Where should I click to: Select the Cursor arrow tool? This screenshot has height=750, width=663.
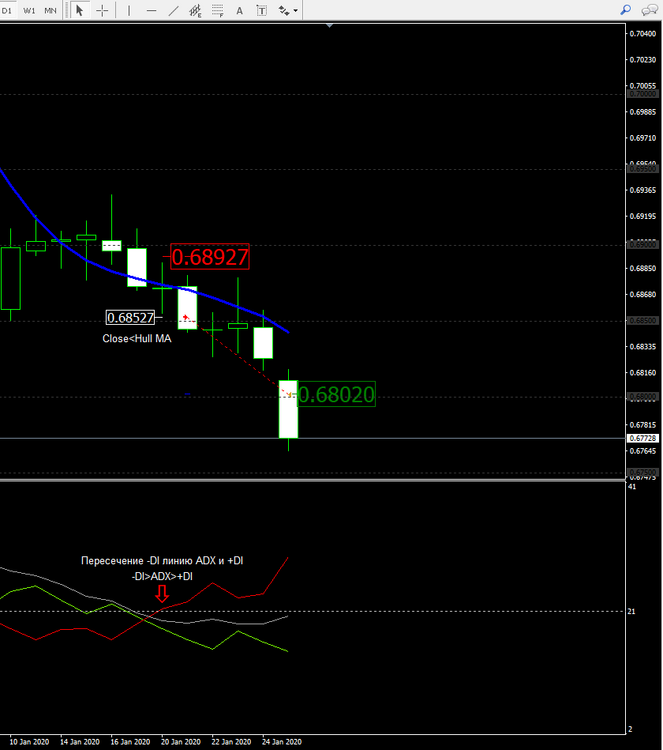(x=79, y=10)
